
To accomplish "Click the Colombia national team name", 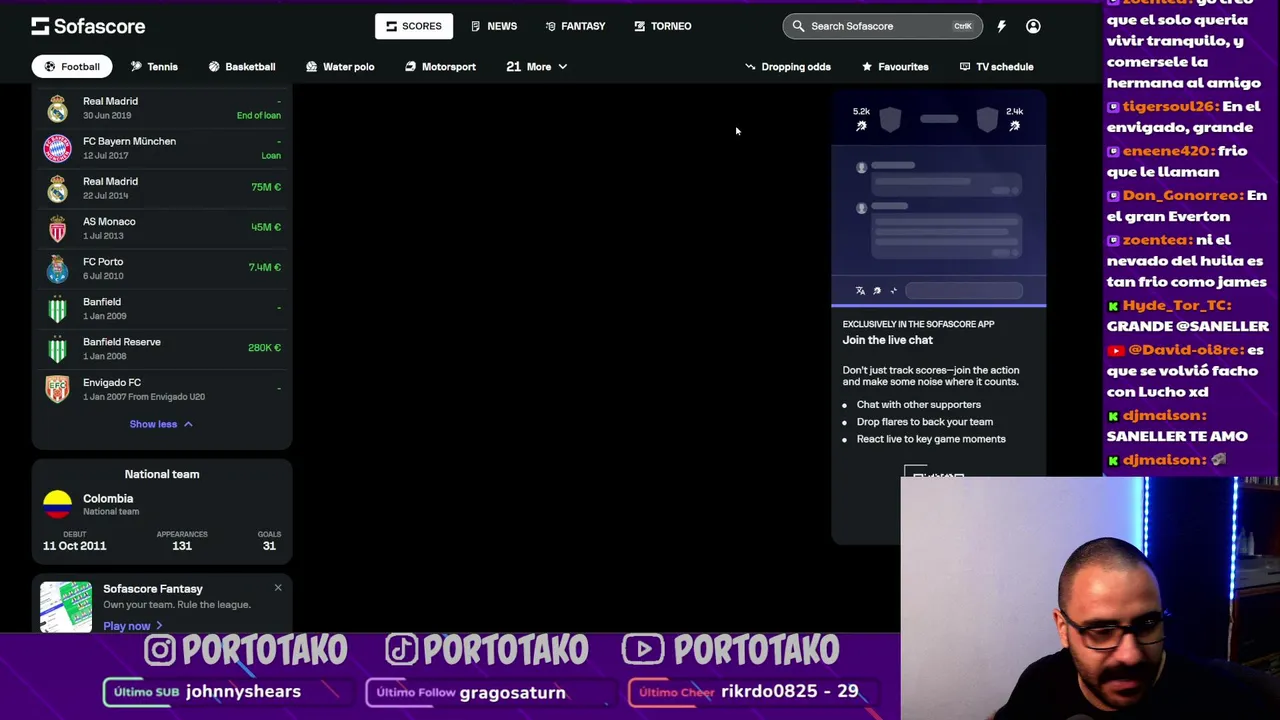I will pyautogui.click(x=108, y=498).
